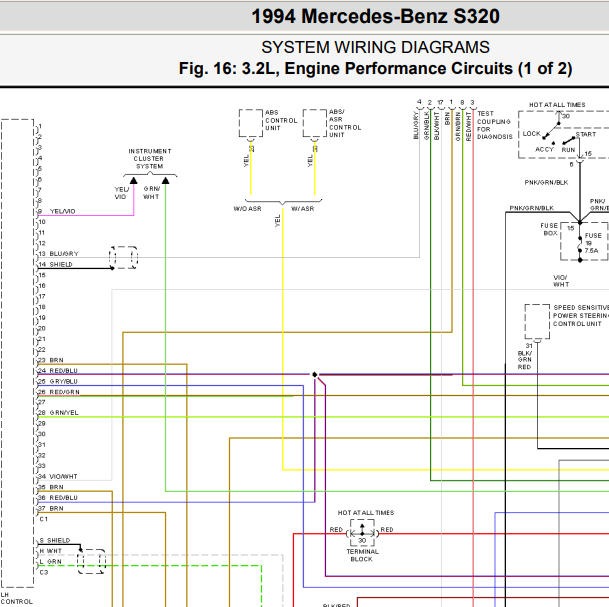This screenshot has height=607, width=609.
Task: Click the terminal block 30 symbol
Action: click(x=362, y=533)
